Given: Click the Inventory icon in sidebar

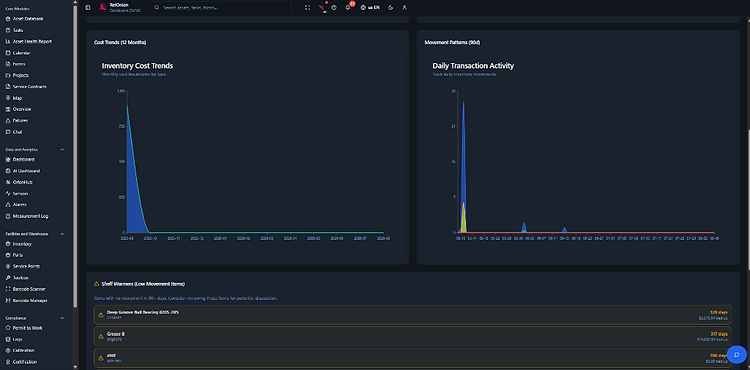Looking at the screenshot, I should [x=8, y=244].
